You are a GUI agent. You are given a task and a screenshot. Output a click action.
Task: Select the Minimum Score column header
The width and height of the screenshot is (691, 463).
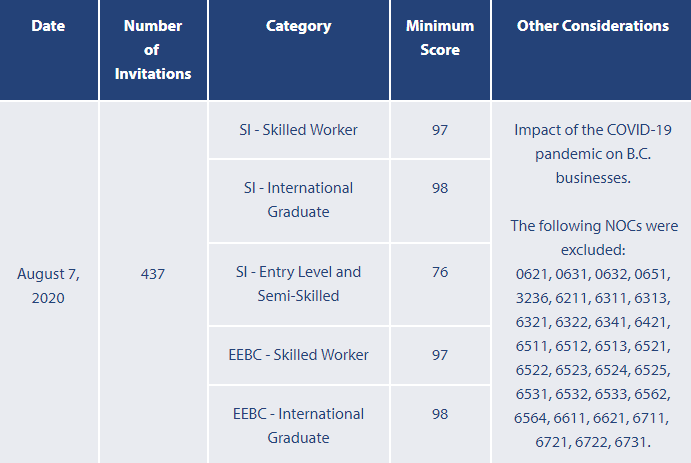440,37
